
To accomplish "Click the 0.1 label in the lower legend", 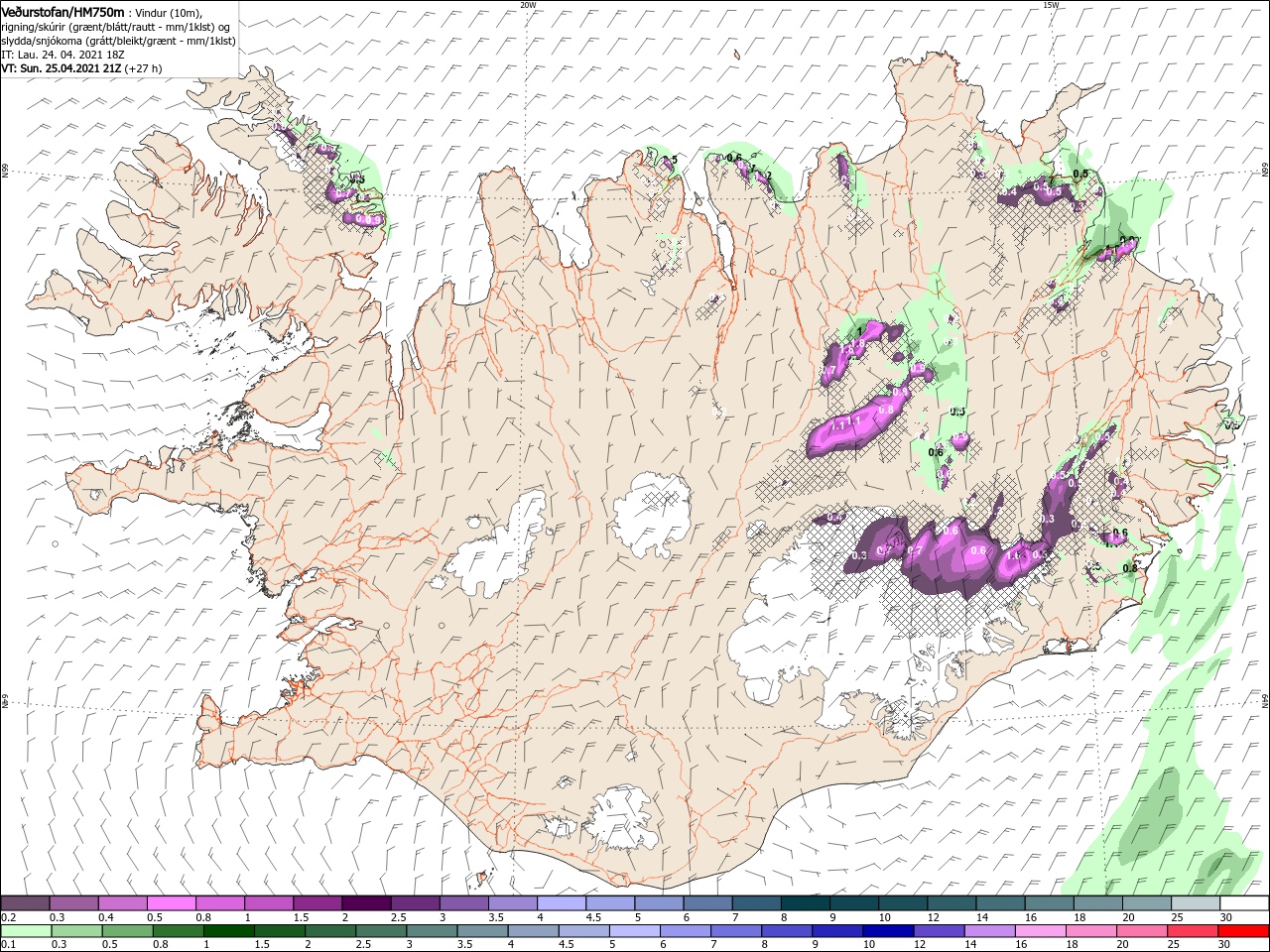I will coord(9,944).
